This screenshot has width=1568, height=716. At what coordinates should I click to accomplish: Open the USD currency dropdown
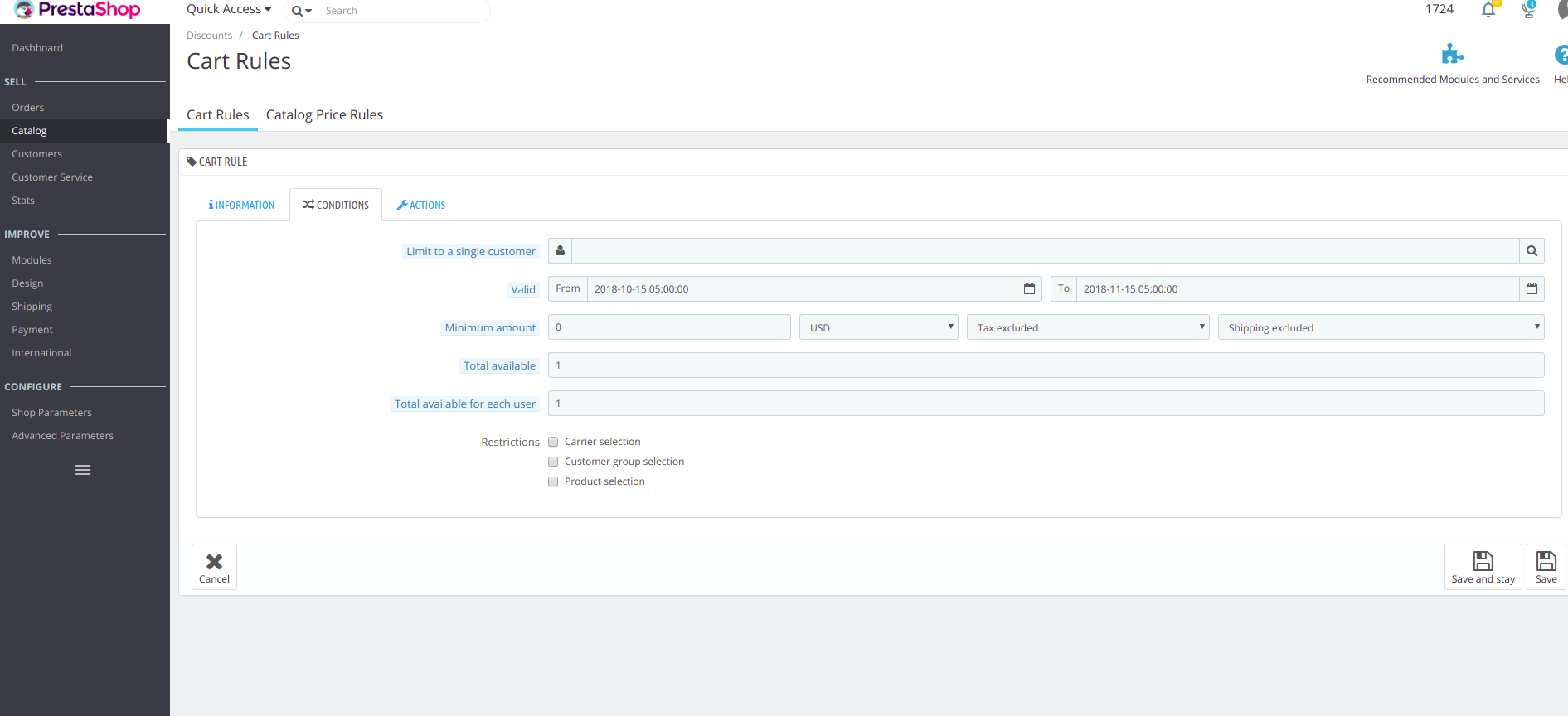click(879, 327)
